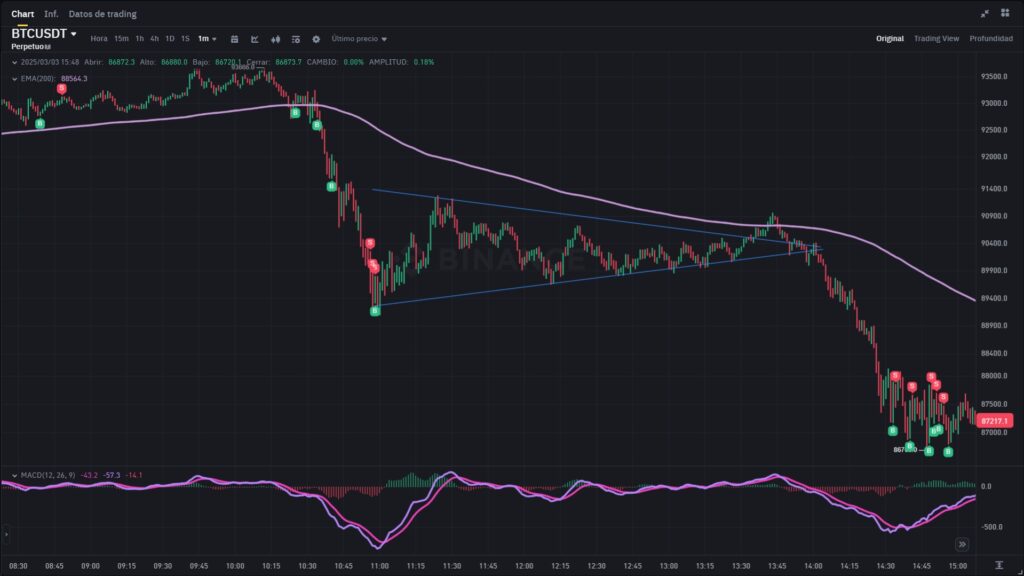
Task: Select the 1D timeframe
Action: point(170,39)
